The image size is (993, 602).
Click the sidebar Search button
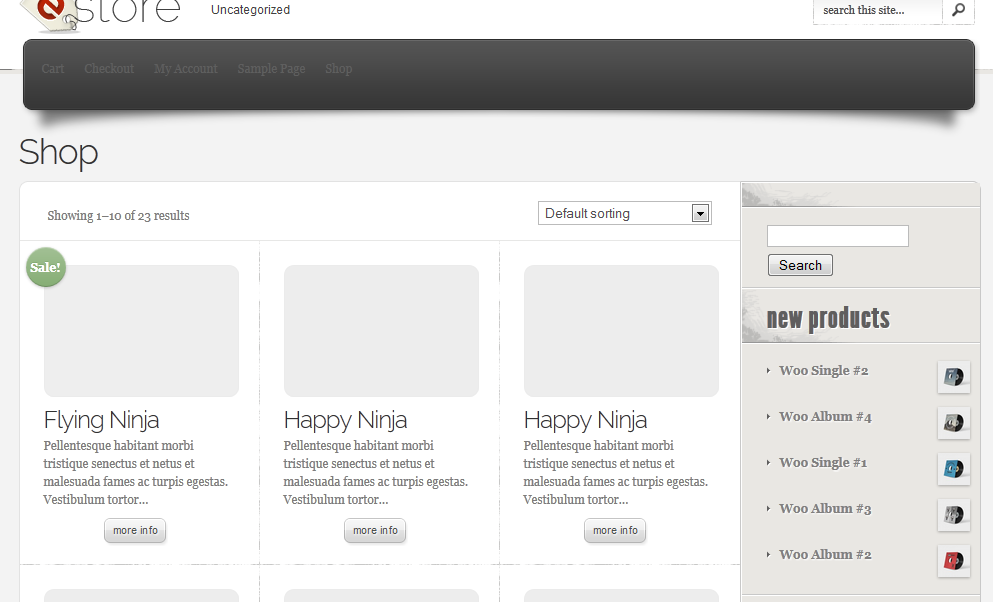(800, 265)
